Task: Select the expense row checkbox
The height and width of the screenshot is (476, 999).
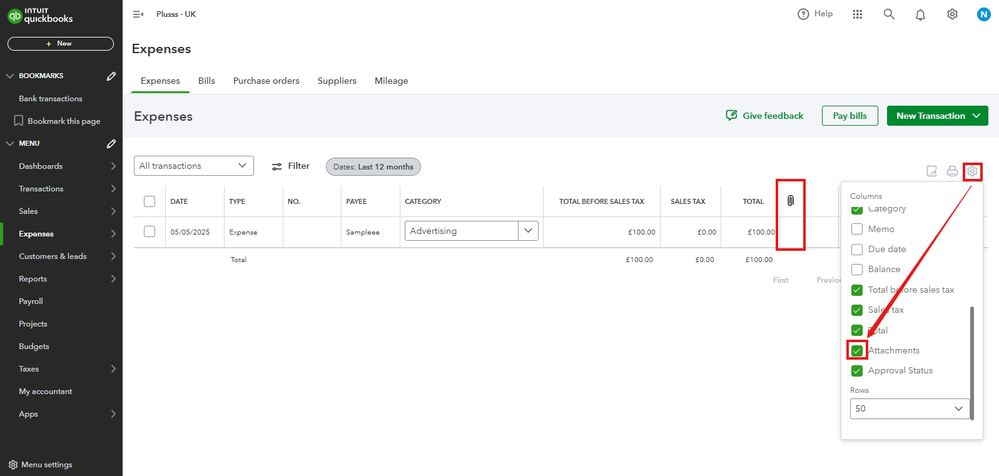Action: coord(149,231)
